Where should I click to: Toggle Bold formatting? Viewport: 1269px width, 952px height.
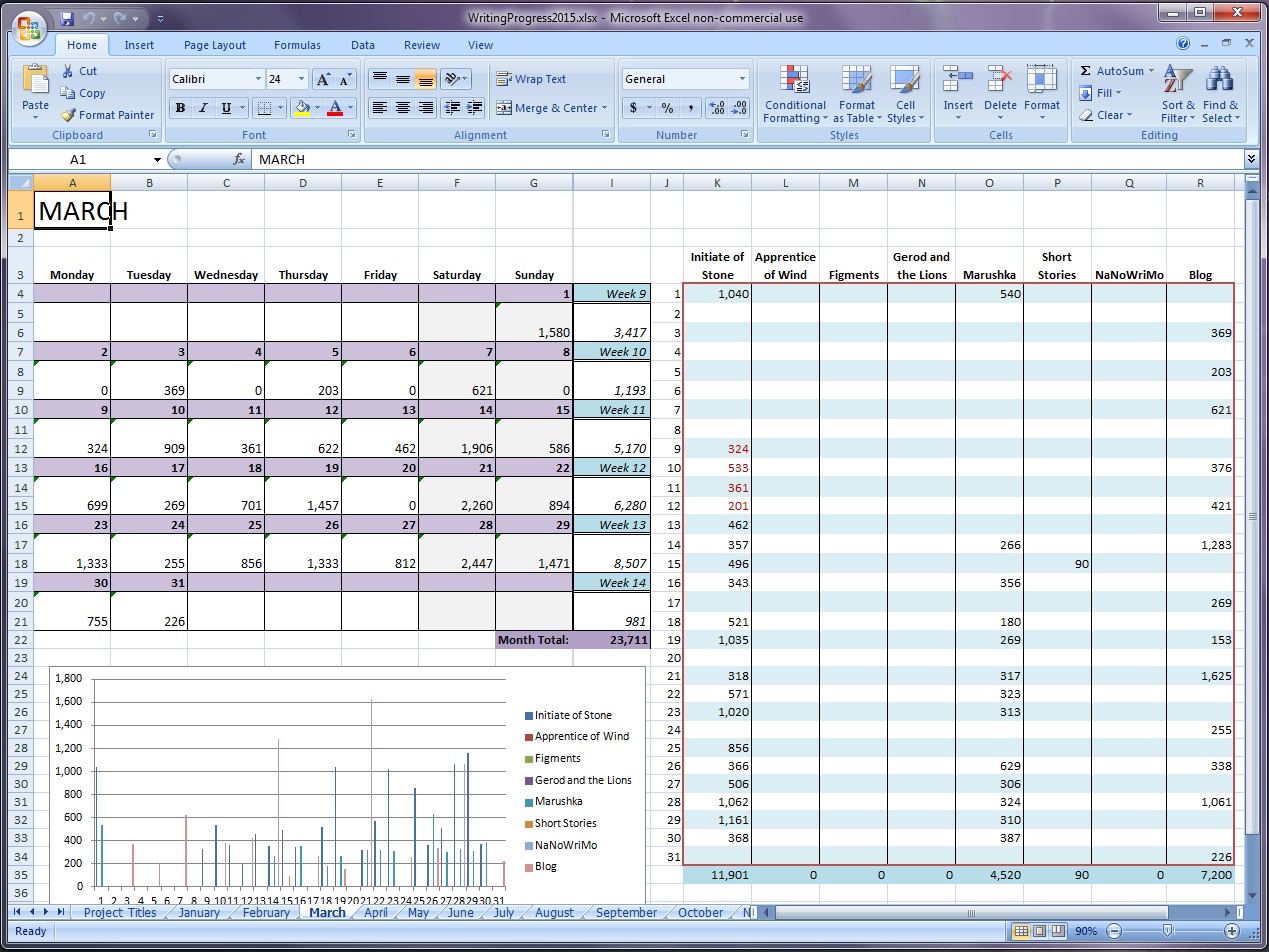[180, 108]
